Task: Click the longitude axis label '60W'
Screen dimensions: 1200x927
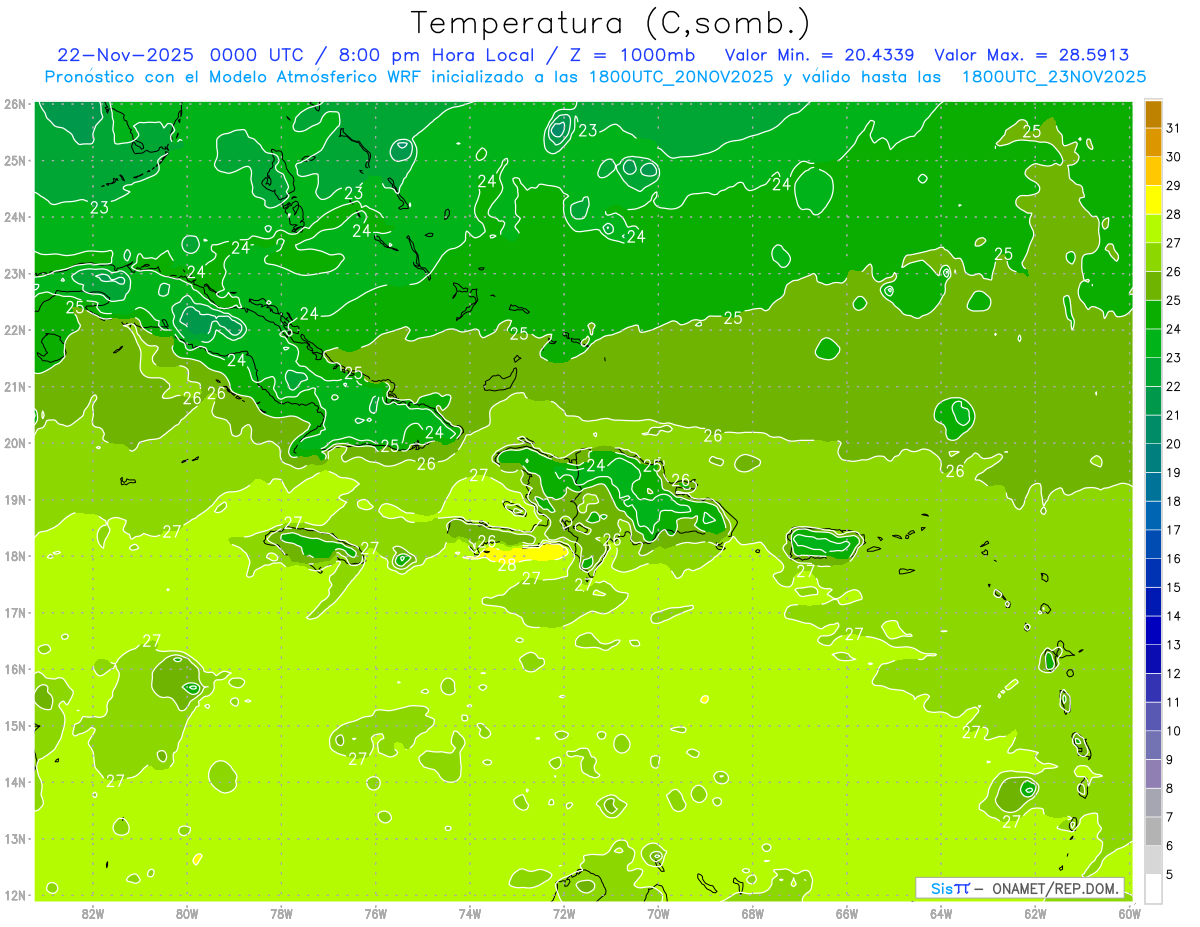Action: (x=1129, y=913)
